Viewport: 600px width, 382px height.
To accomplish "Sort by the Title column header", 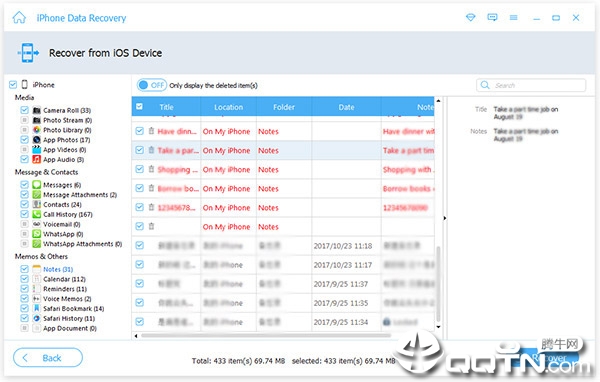I will click(166, 107).
